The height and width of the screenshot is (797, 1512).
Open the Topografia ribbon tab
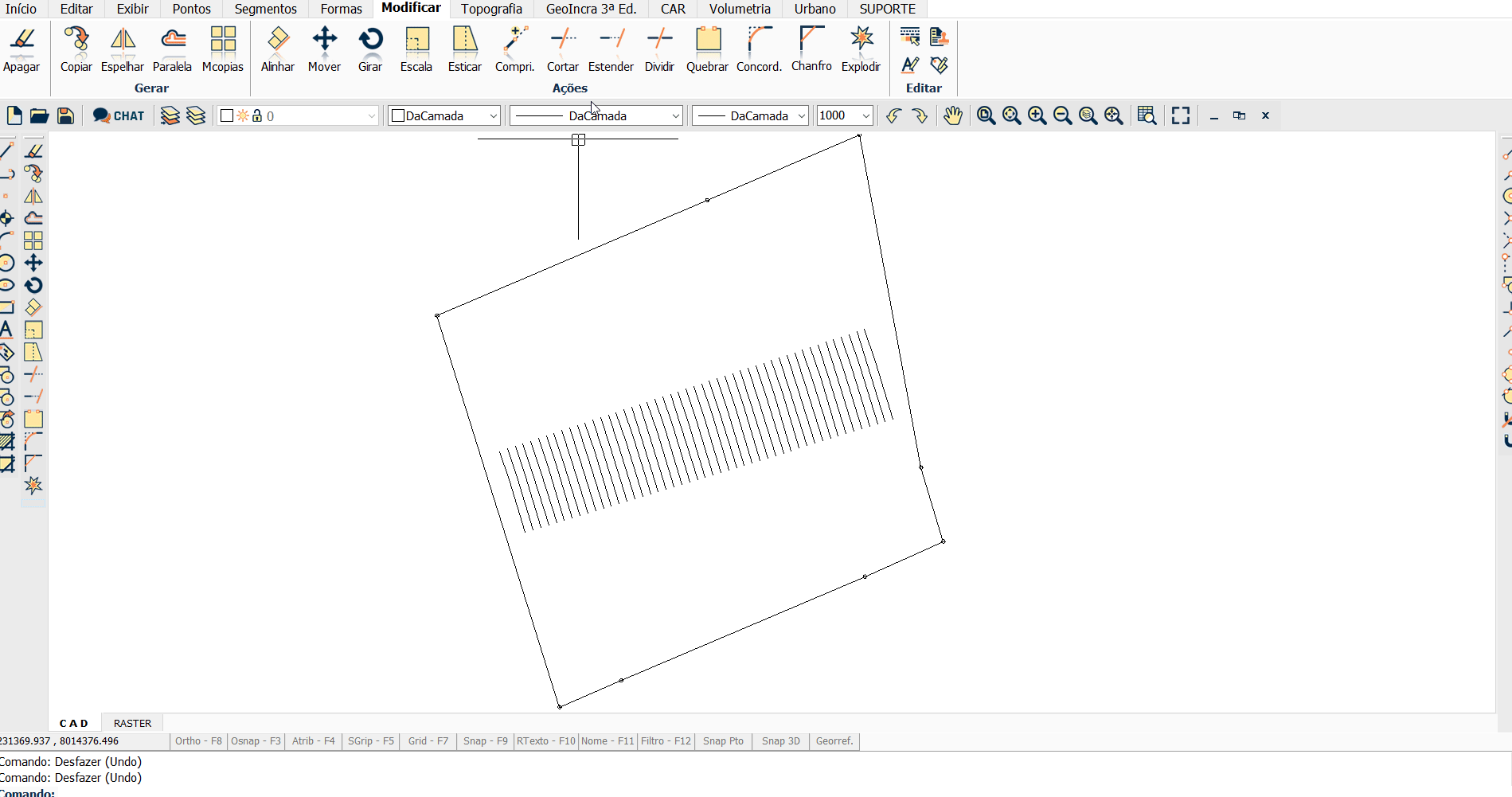pos(491,9)
